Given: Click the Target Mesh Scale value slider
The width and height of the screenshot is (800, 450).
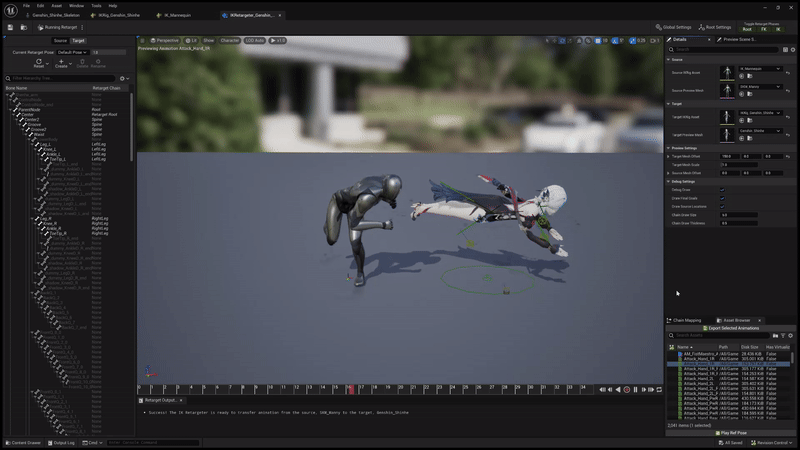Looking at the screenshot, I should click(739, 165).
